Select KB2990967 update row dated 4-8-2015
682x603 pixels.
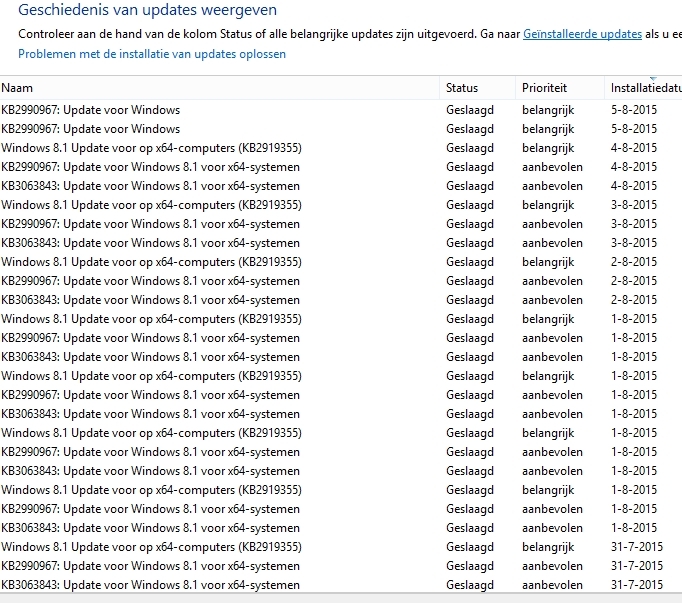341,167
